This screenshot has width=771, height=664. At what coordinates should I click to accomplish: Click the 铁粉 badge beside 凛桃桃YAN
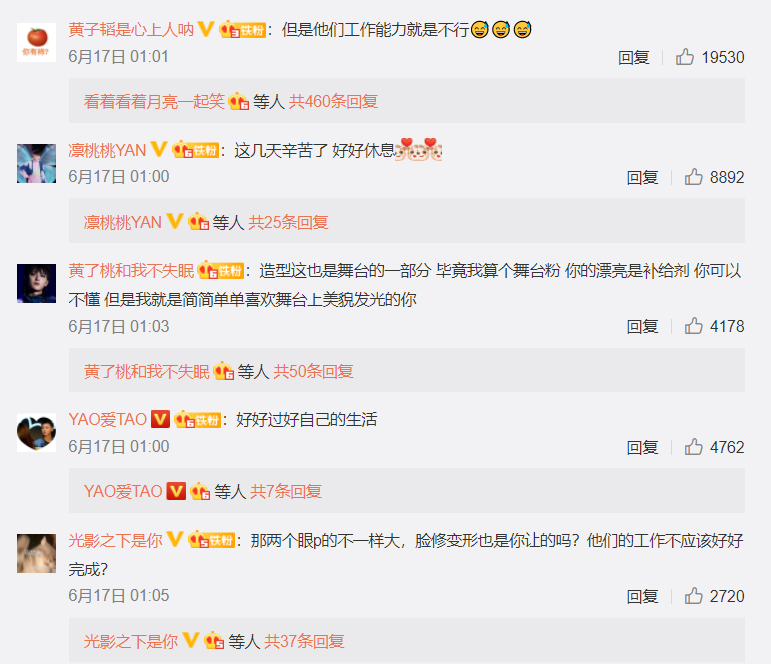pos(196,150)
